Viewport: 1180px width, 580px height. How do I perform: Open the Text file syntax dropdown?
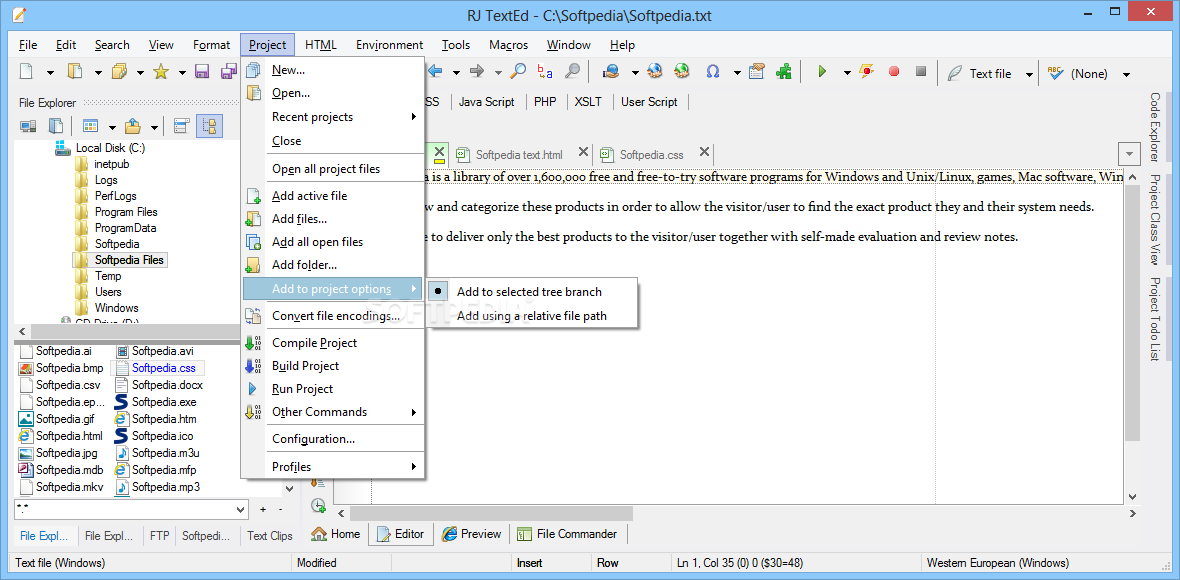click(1028, 74)
